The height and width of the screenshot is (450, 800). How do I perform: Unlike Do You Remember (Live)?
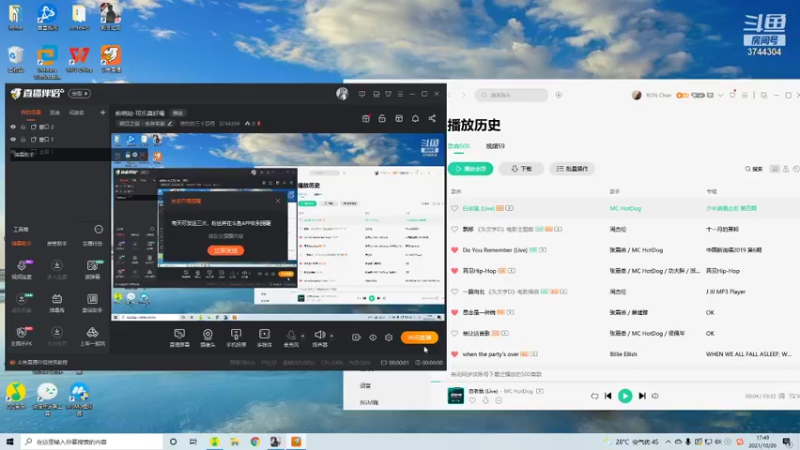454,250
